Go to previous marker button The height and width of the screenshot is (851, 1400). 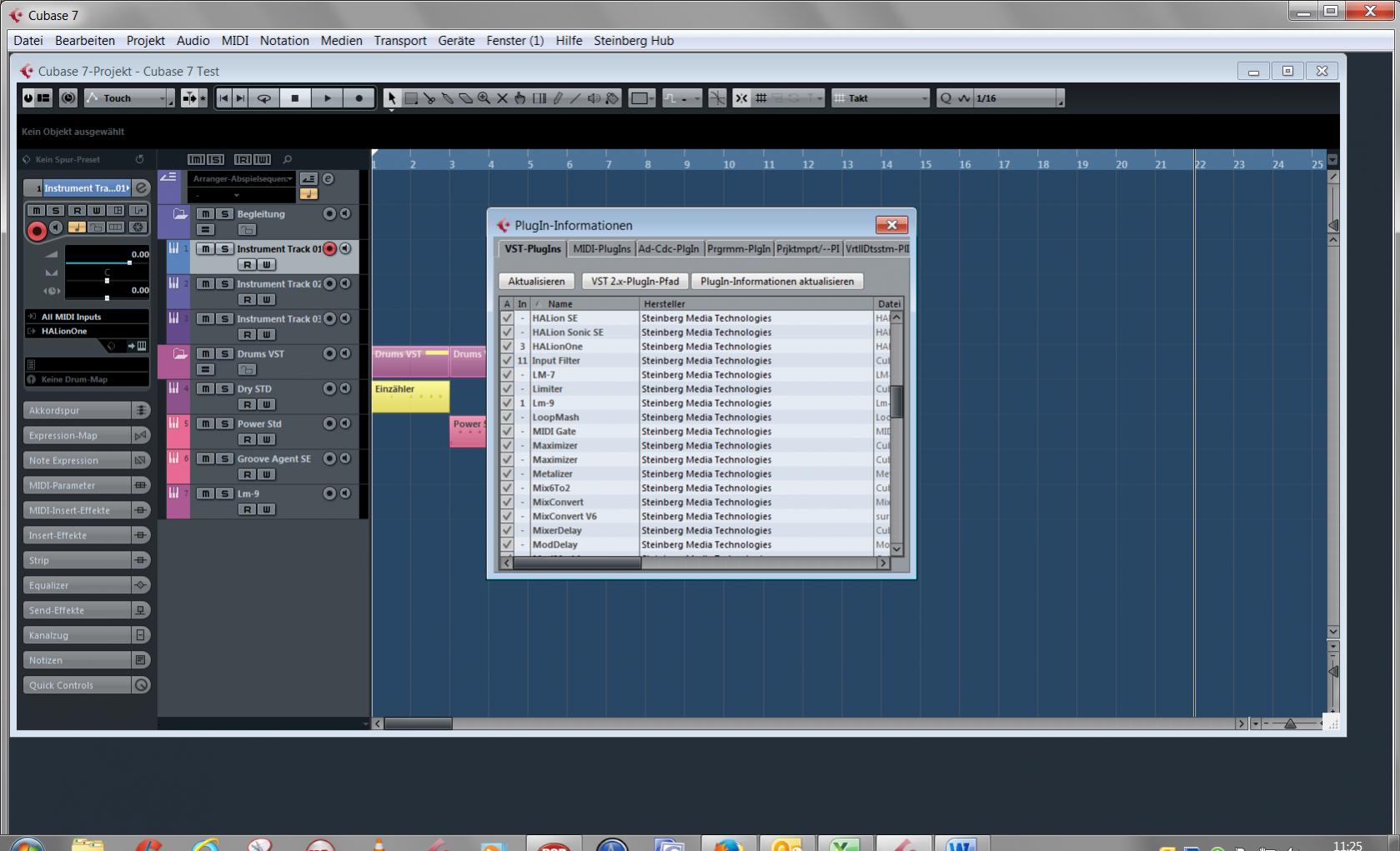[223, 98]
